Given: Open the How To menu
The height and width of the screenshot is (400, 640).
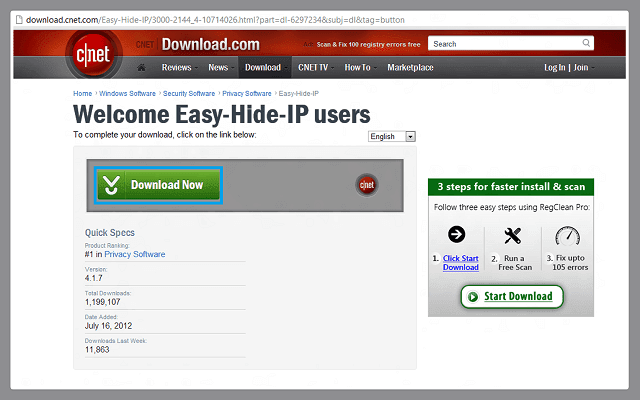Looking at the screenshot, I should pos(360,67).
